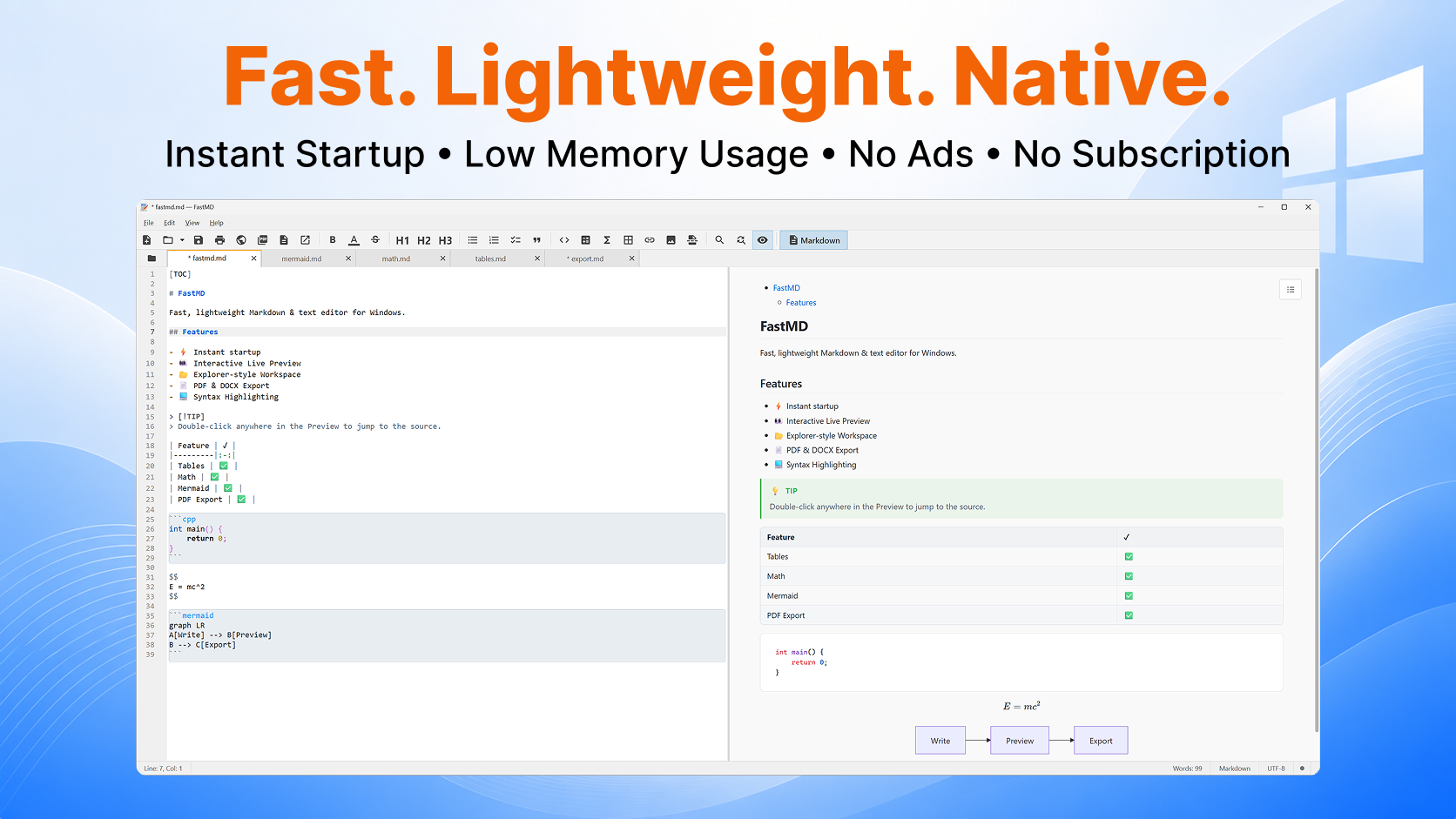Save file using the floppy disk icon
The height and width of the screenshot is (819, 1456).
pyautogui.click(x=199, y=240)
